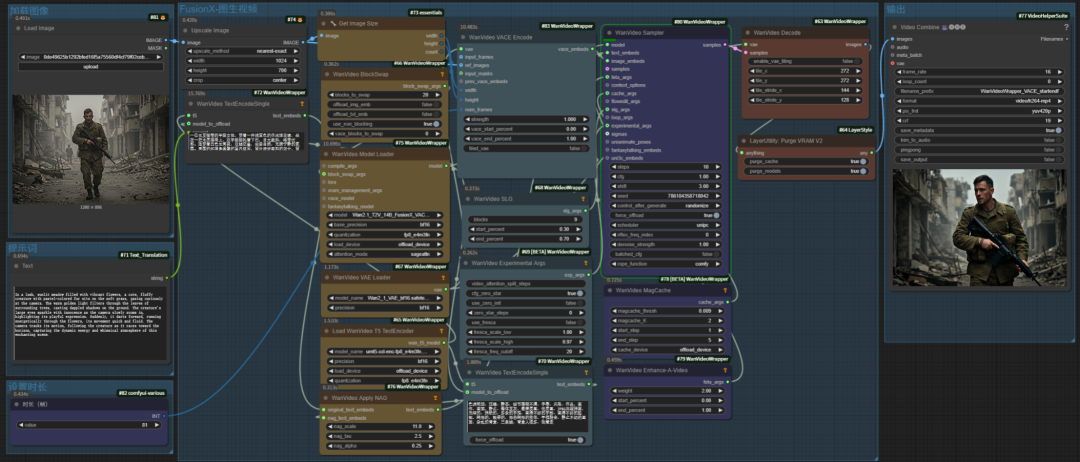Collapse the Upscale Image node via its title dot
Image resolution: width=1080 pixels, height=462 pixels.
[x=187, y=30]
